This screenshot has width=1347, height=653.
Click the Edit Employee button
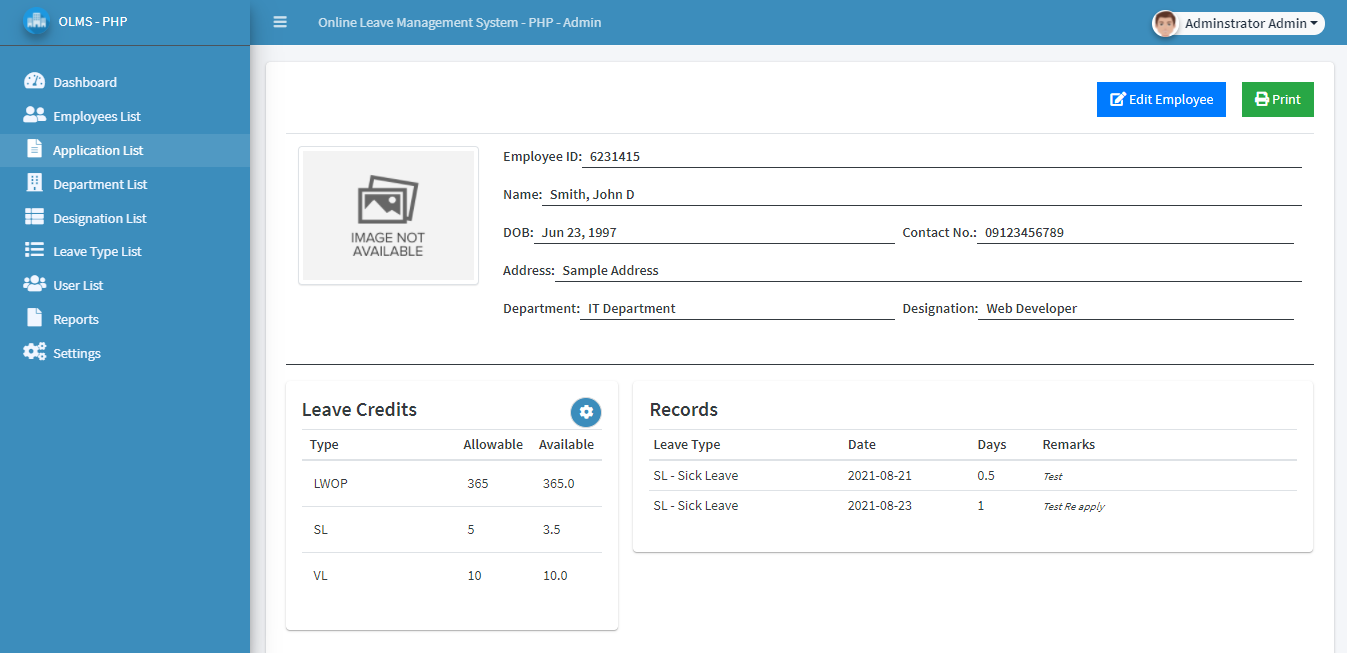1161,99
